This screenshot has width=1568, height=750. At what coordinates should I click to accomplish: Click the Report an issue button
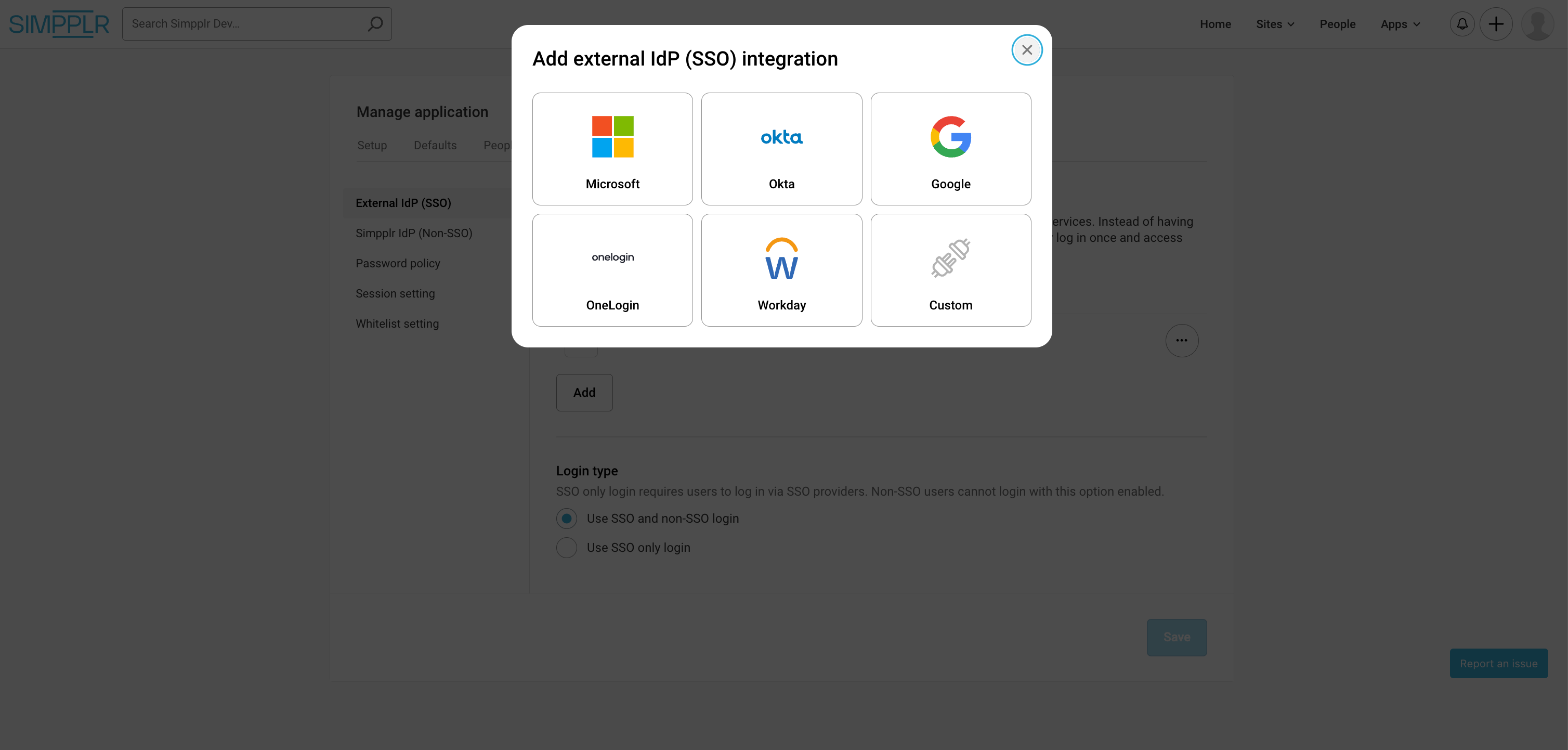tap(1498, 664)
